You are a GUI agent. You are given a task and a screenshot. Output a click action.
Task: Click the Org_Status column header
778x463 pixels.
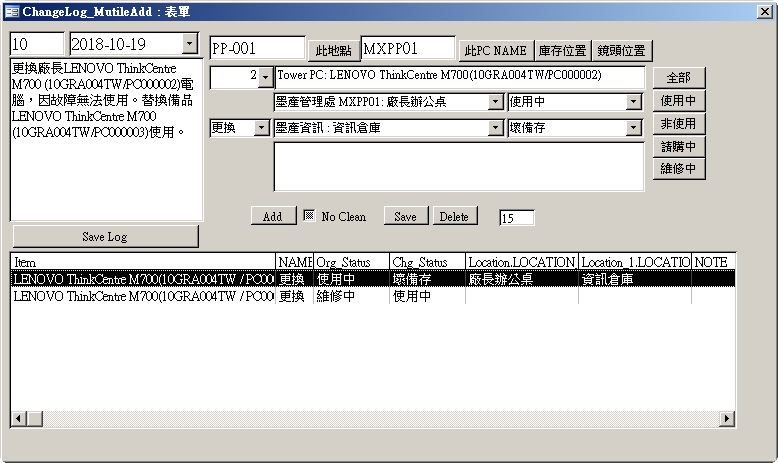click(x=351, y=262)
